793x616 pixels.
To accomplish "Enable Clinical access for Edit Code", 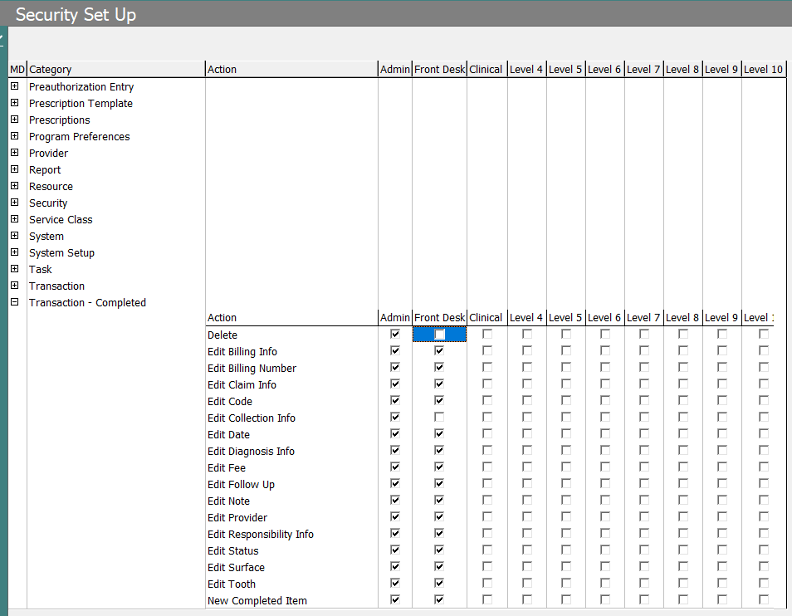I will click(487, 401).
